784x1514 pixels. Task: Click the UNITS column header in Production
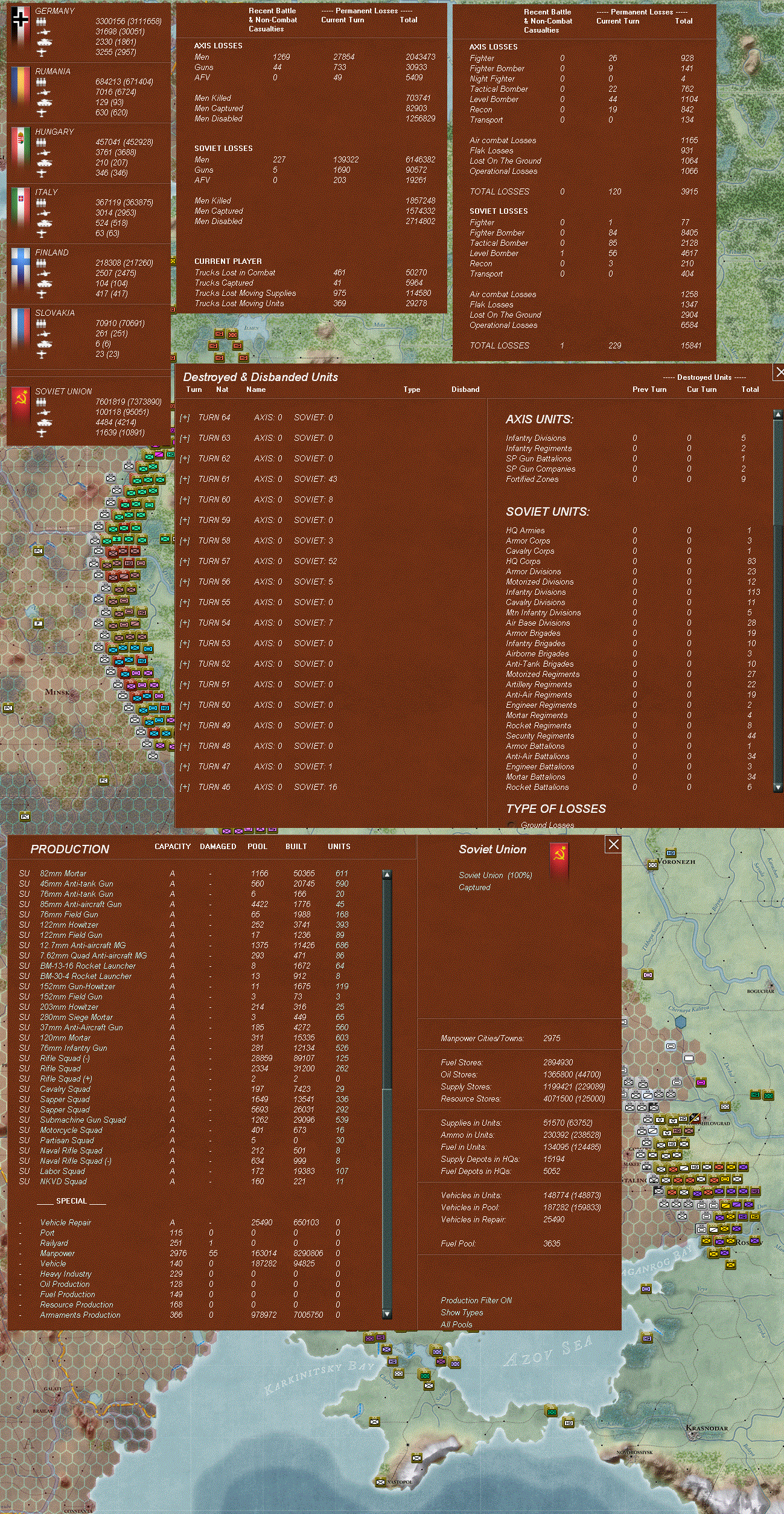[339, 847]
